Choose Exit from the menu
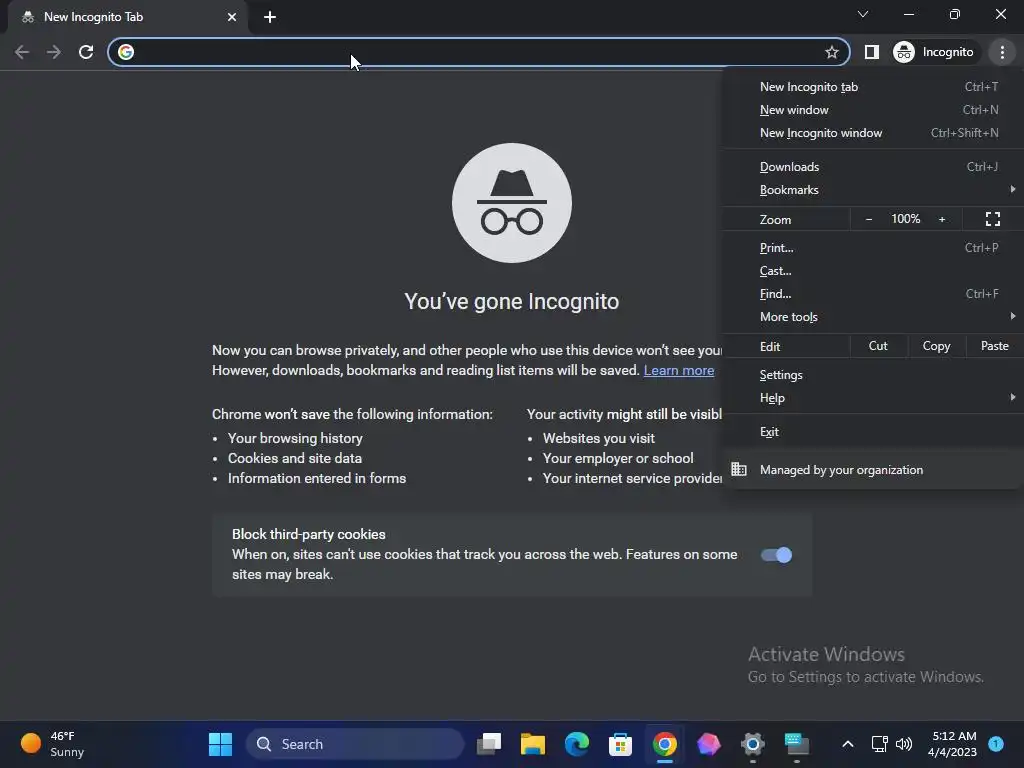The height and width of the screenshot is (768, 1024). pyautogui.click(x=872, y=432)
